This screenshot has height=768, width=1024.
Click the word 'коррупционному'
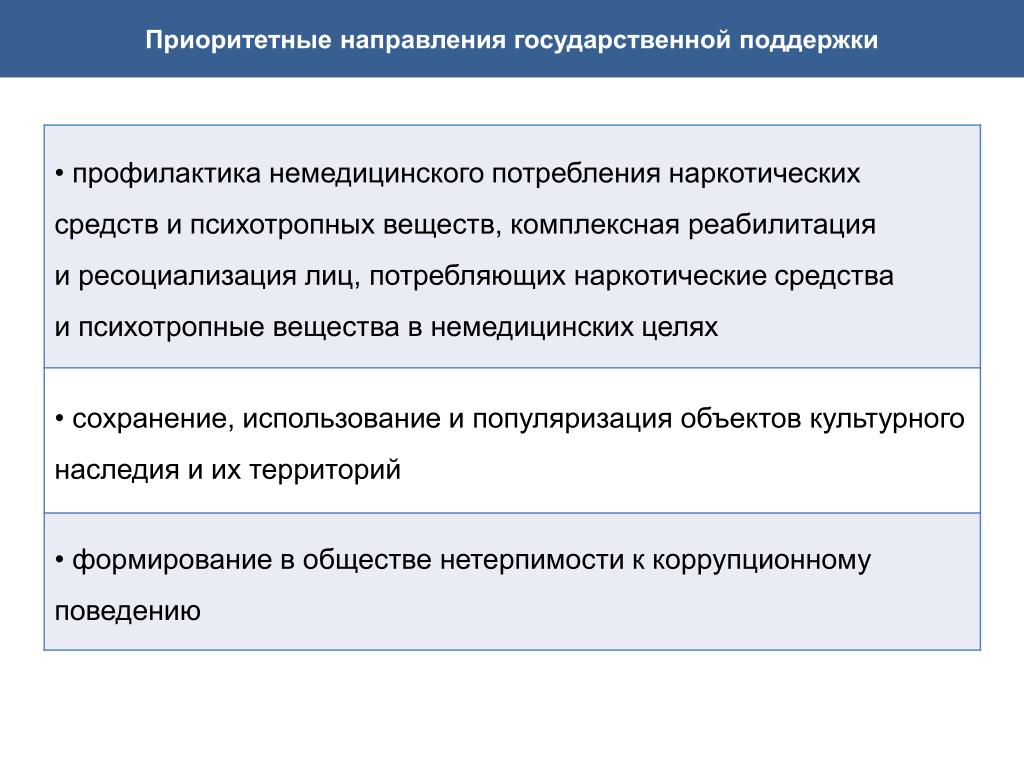pos(761,560)
